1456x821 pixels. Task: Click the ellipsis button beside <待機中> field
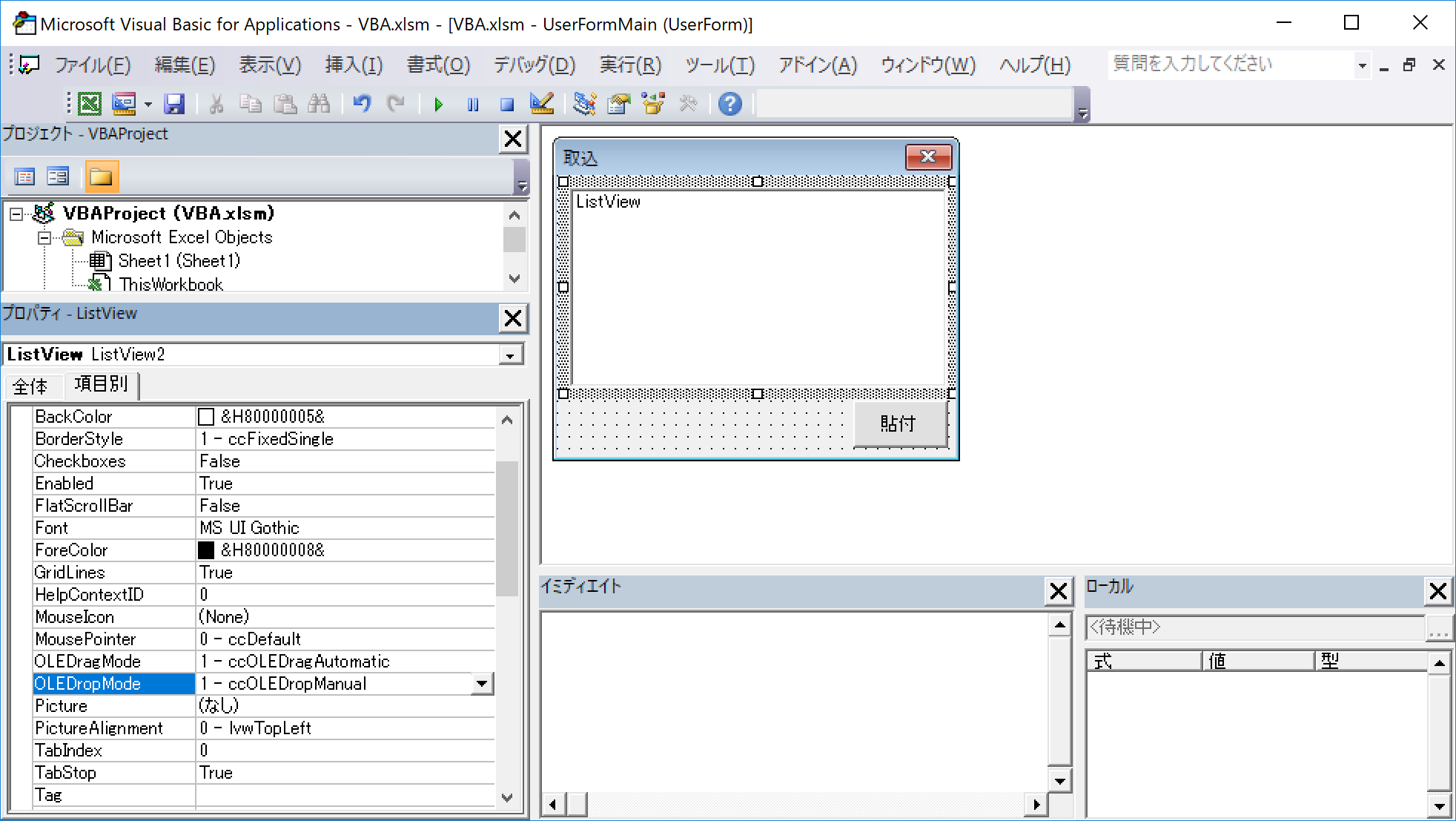click(1439, 627)
